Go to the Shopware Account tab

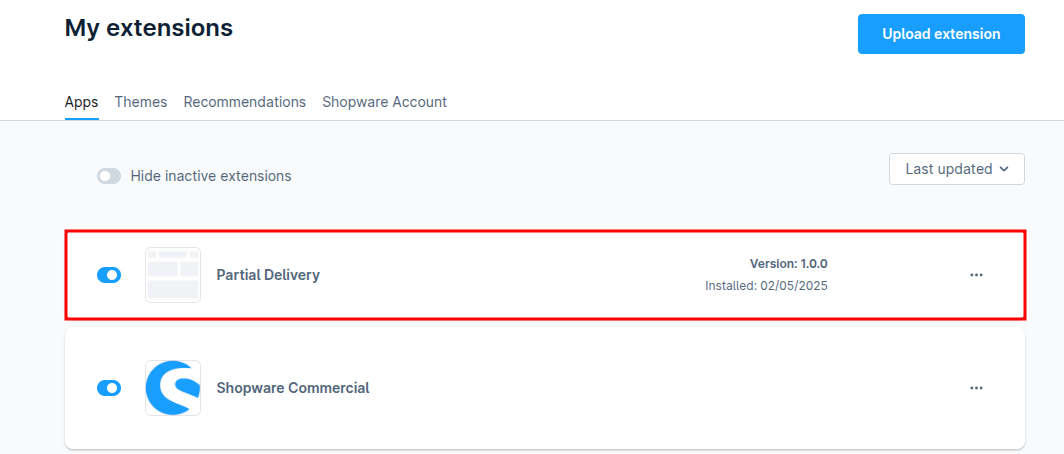click(x=384, y=102)
